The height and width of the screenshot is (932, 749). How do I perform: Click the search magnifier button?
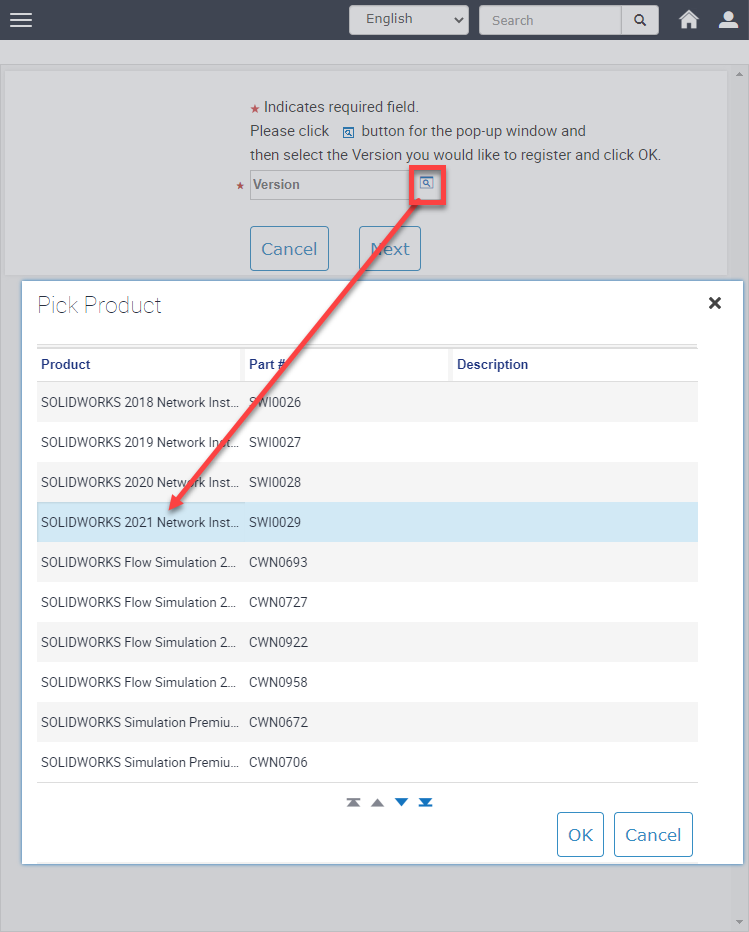point(640,20)
